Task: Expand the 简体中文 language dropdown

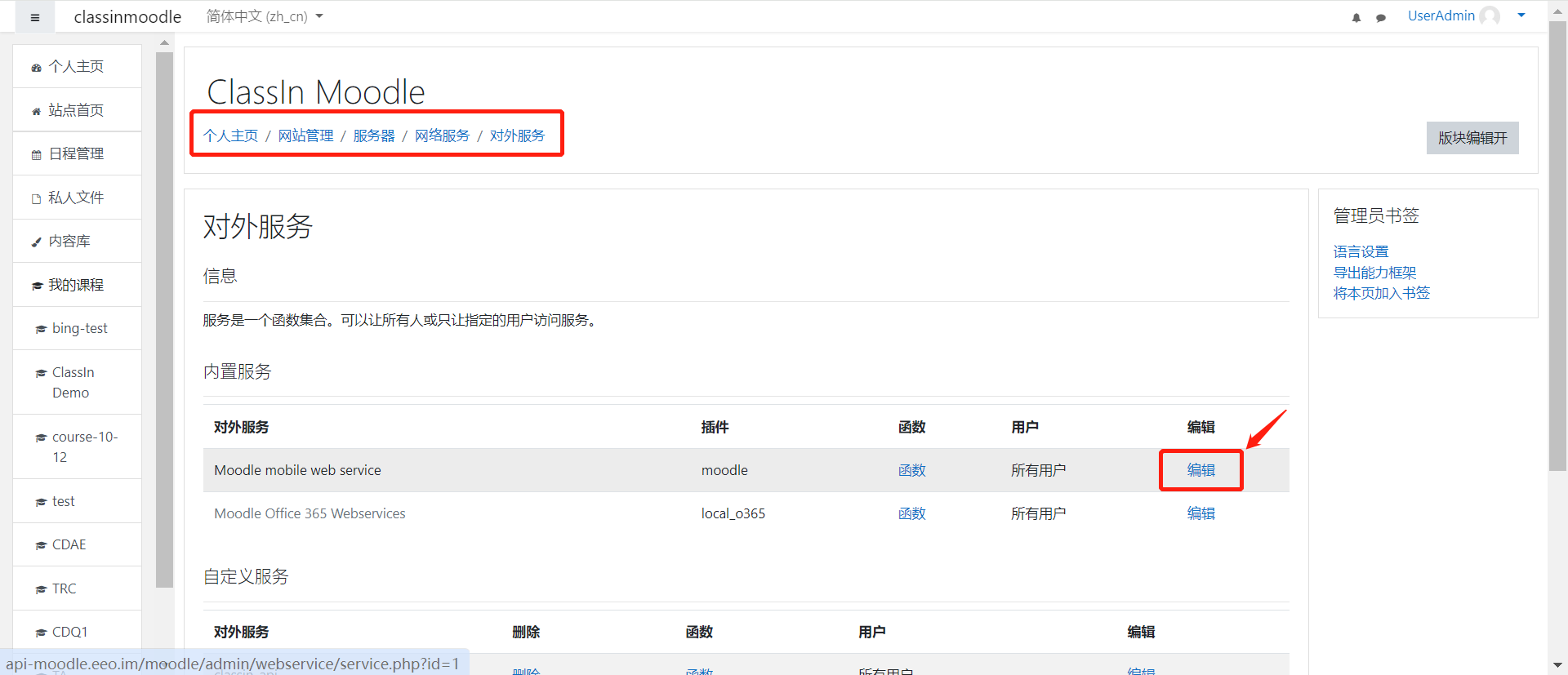Action: point(265,16)
